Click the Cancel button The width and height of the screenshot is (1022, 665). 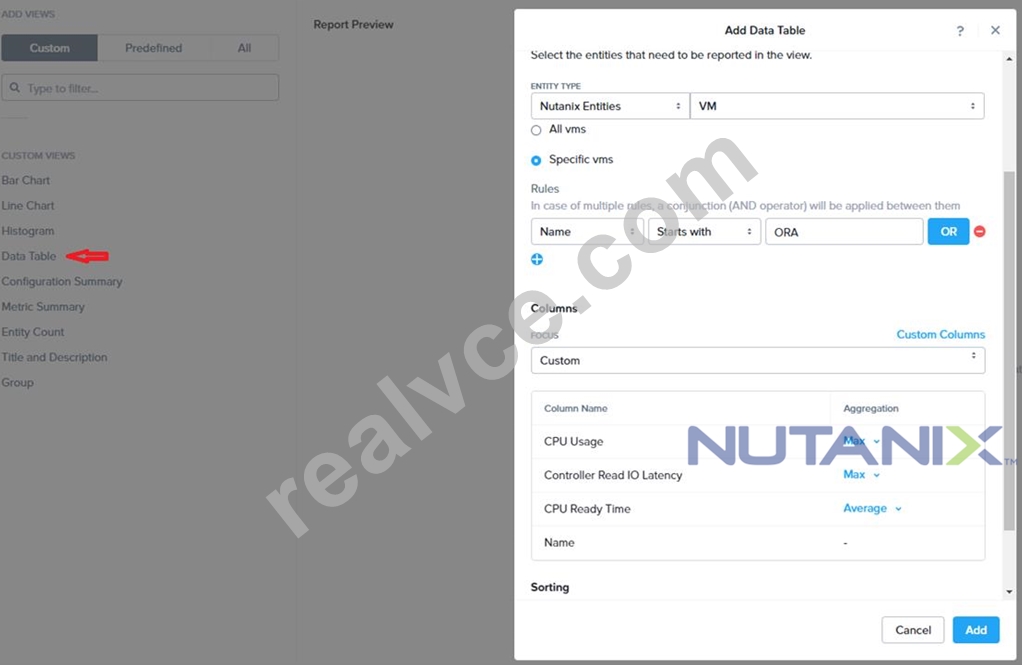pos(912,630)
